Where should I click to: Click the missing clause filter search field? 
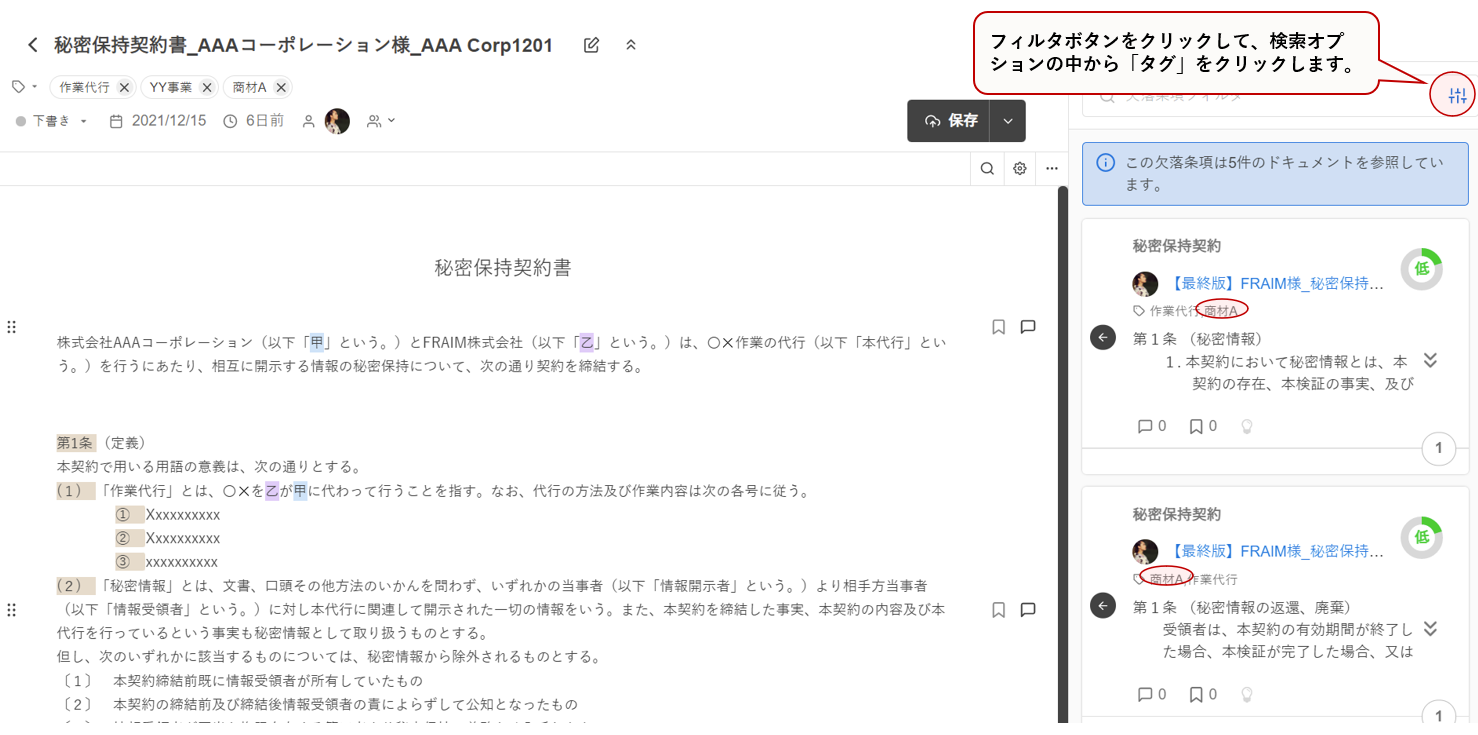tap(1260, 97)
